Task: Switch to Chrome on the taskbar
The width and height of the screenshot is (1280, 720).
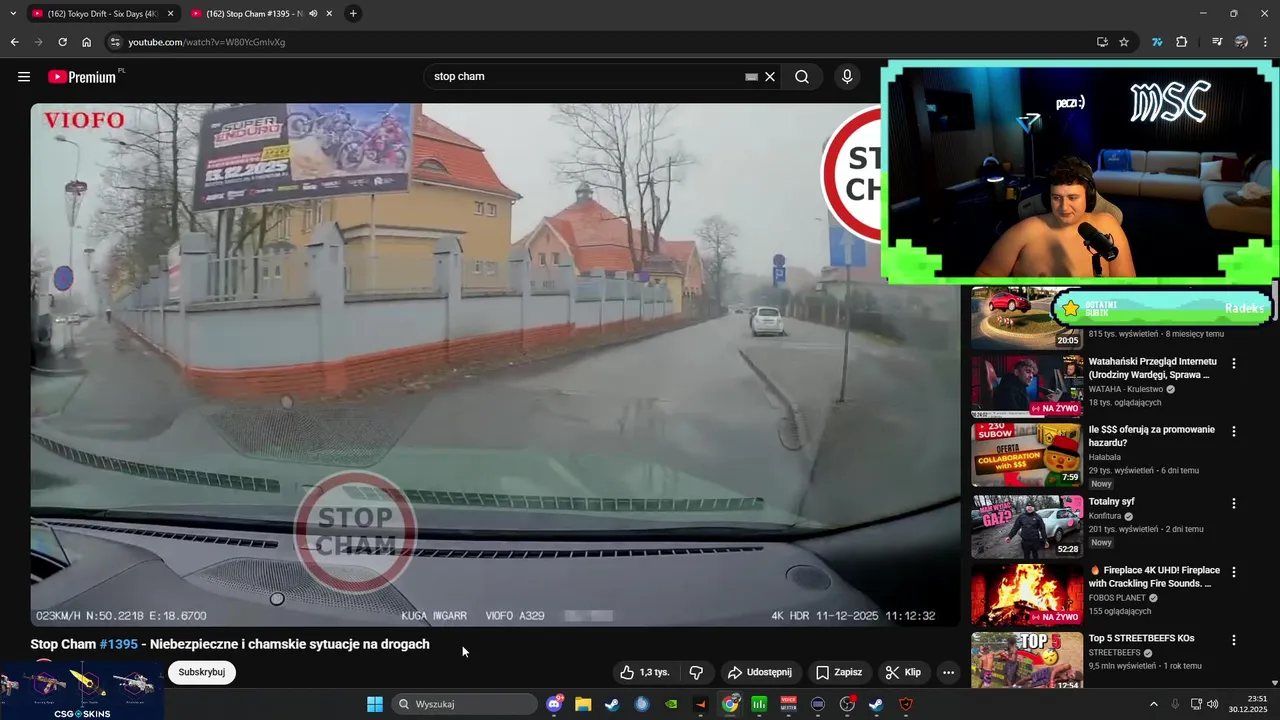Action: [x=731, y=704]
